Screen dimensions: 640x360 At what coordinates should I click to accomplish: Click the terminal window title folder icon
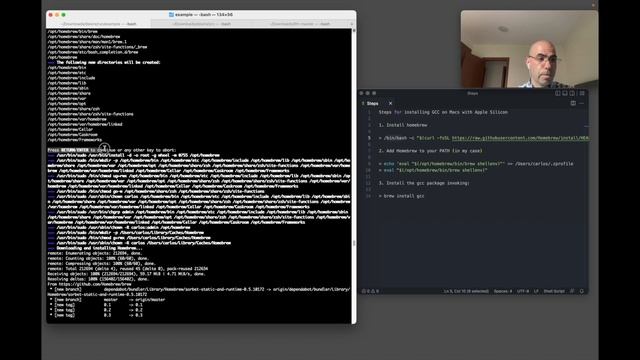(x=171, y=15)
